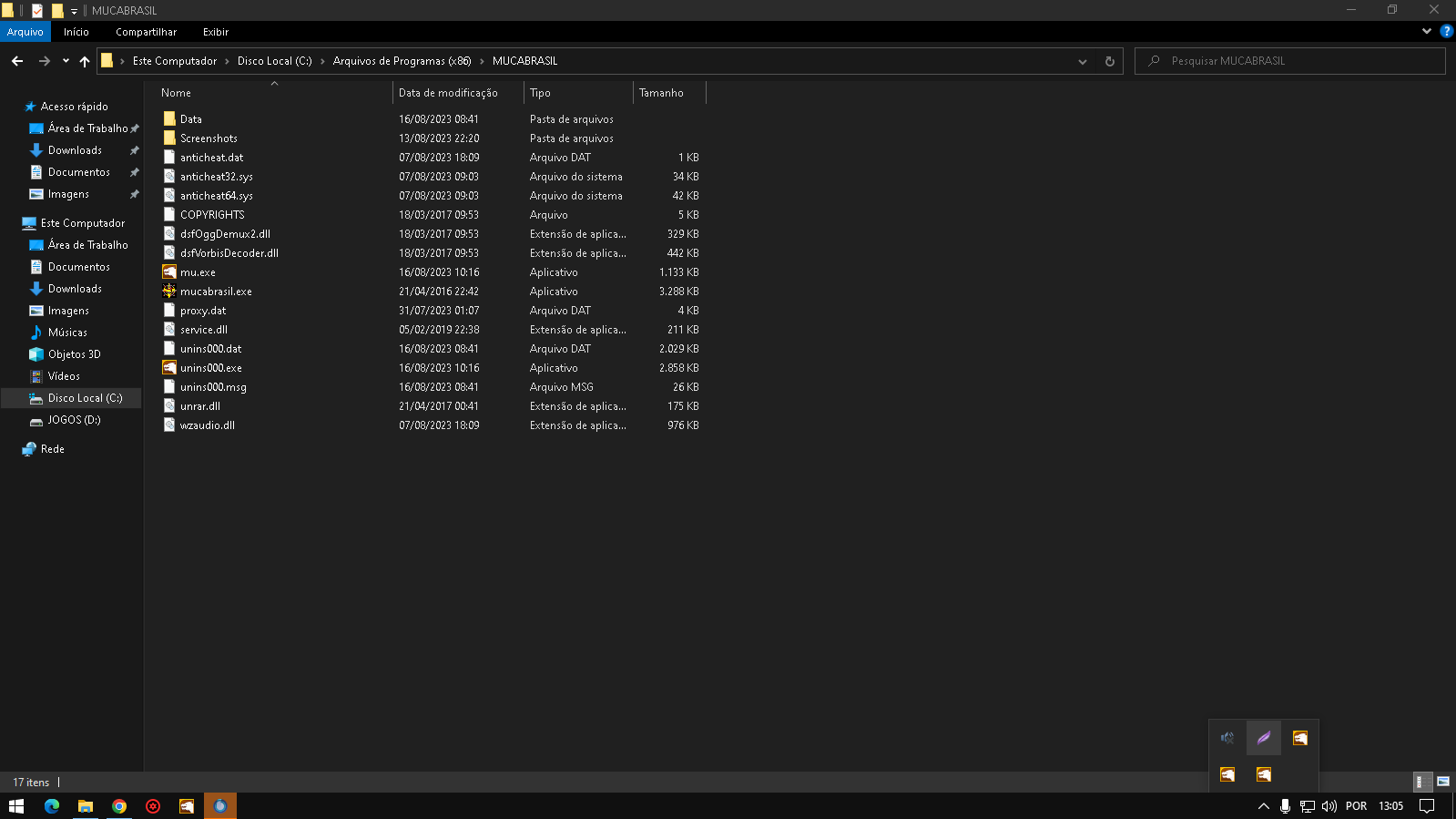
Task: Click POR language indicator
Action: pyautogui.click(x=1356, y=806)
